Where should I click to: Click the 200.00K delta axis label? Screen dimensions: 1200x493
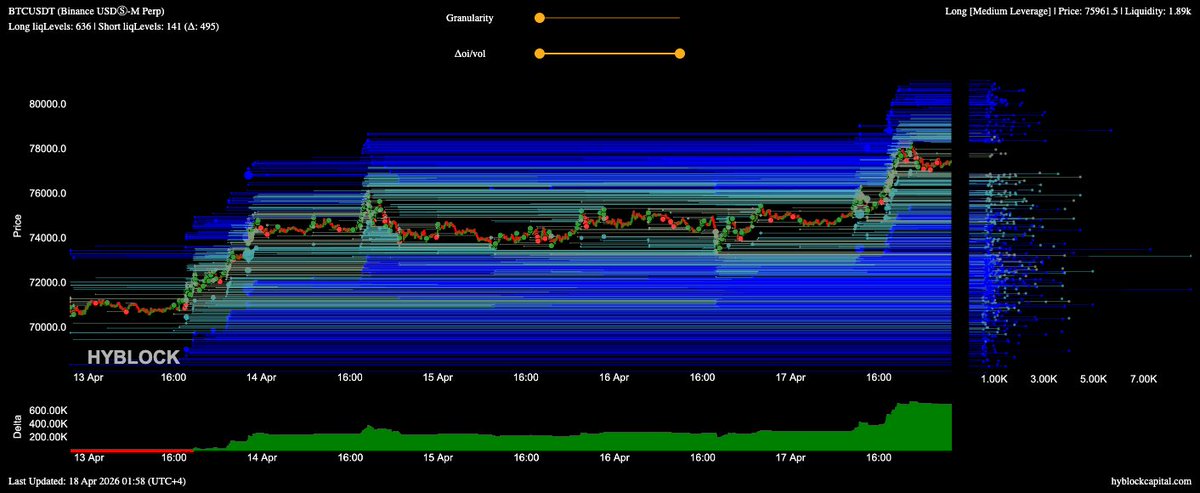pos(48,438)
